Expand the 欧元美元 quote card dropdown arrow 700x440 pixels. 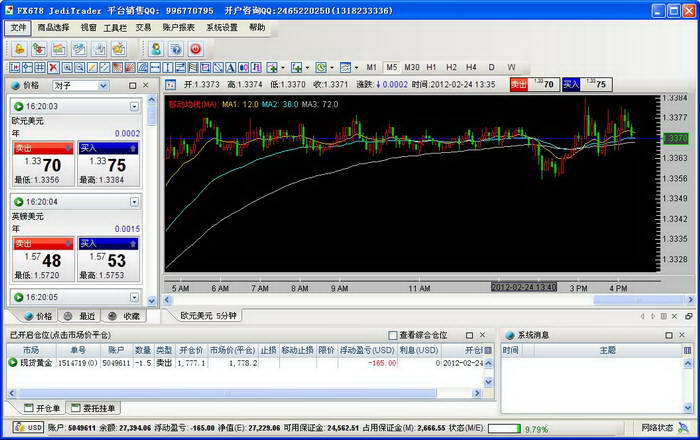134,105
